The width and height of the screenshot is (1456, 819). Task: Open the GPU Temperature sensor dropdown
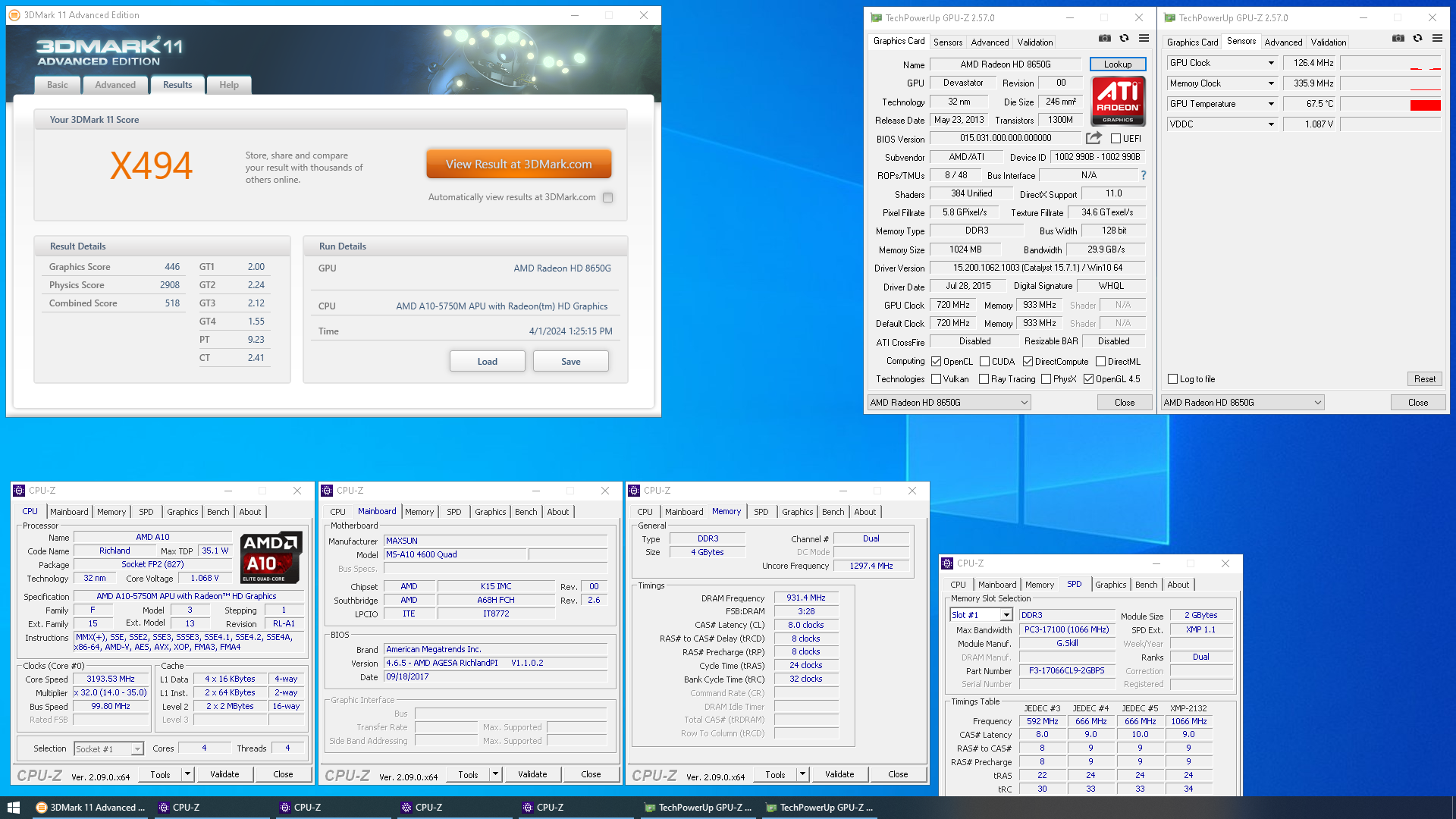click(1271, 104)
